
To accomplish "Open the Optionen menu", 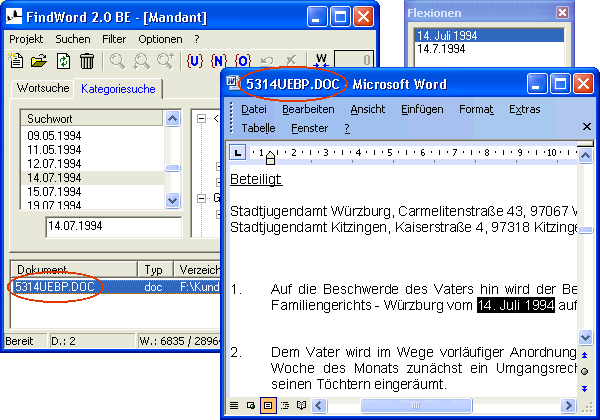I will [160, 39].
